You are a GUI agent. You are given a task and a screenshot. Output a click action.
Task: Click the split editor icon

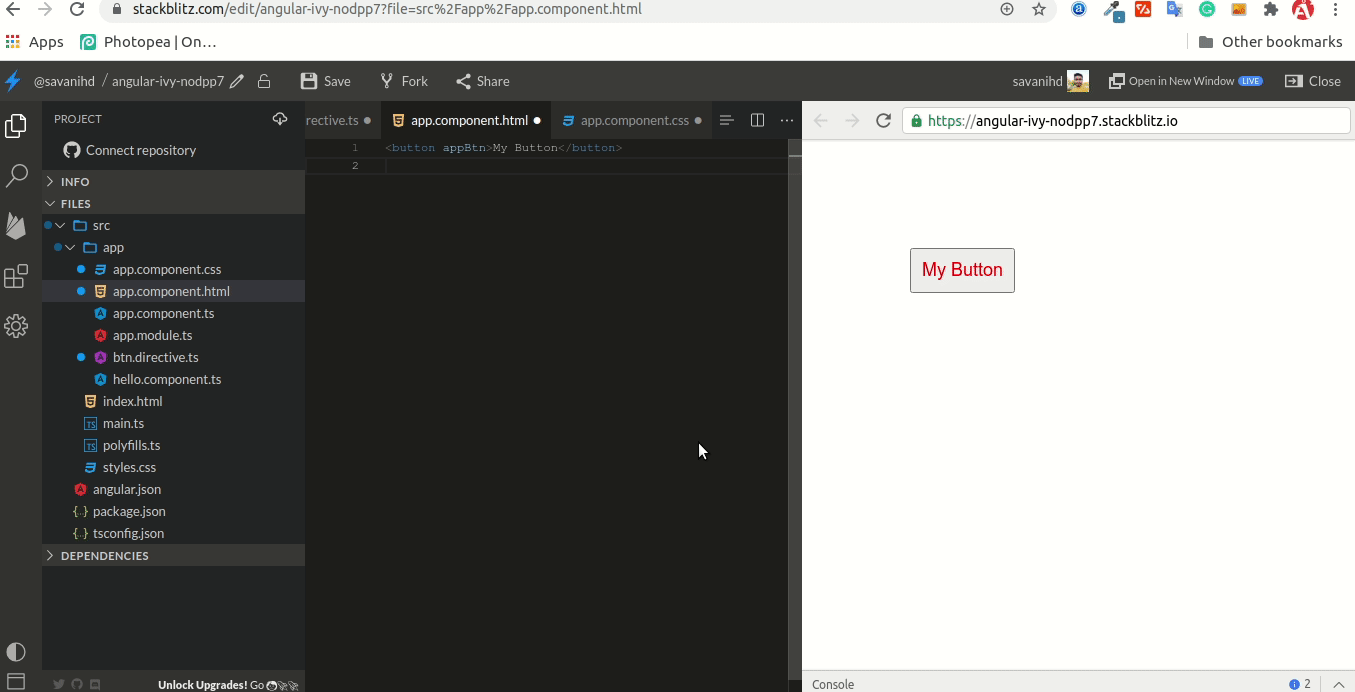[757, 120]
